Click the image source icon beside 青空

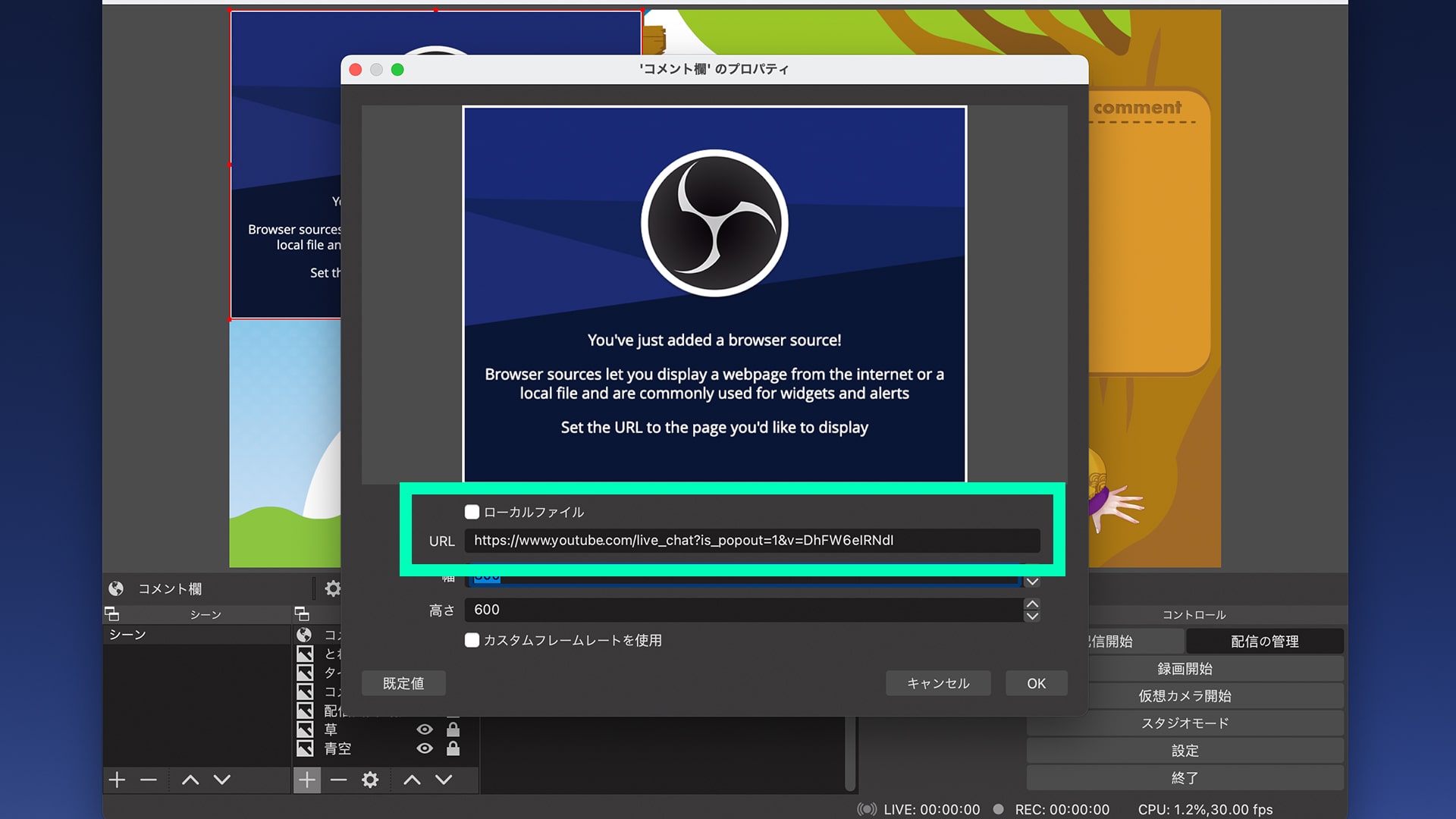click(306, 748)
